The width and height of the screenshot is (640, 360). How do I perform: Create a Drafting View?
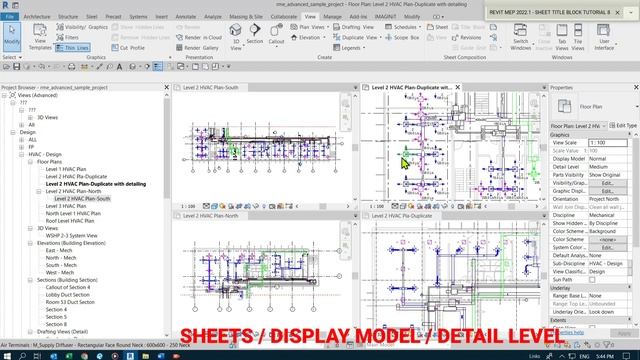[353, 27]
